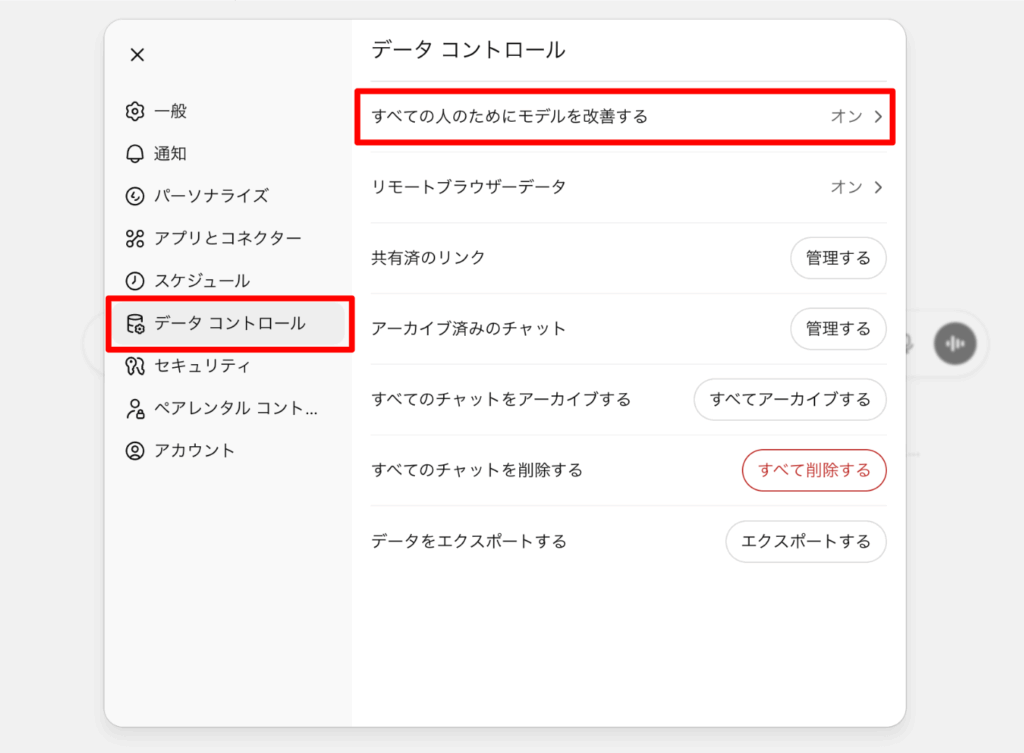1024x753 pixels.
Task: Click the red すべて削除する button
Action: [x=814, y=470]
